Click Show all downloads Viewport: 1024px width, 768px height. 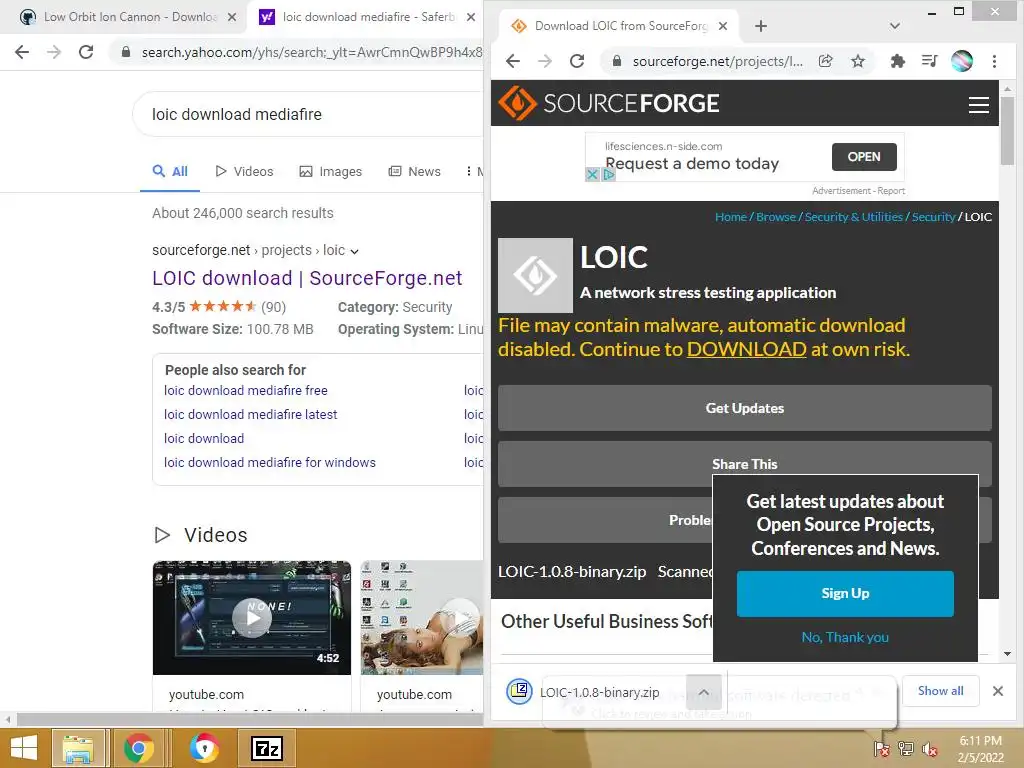[940, 691]
